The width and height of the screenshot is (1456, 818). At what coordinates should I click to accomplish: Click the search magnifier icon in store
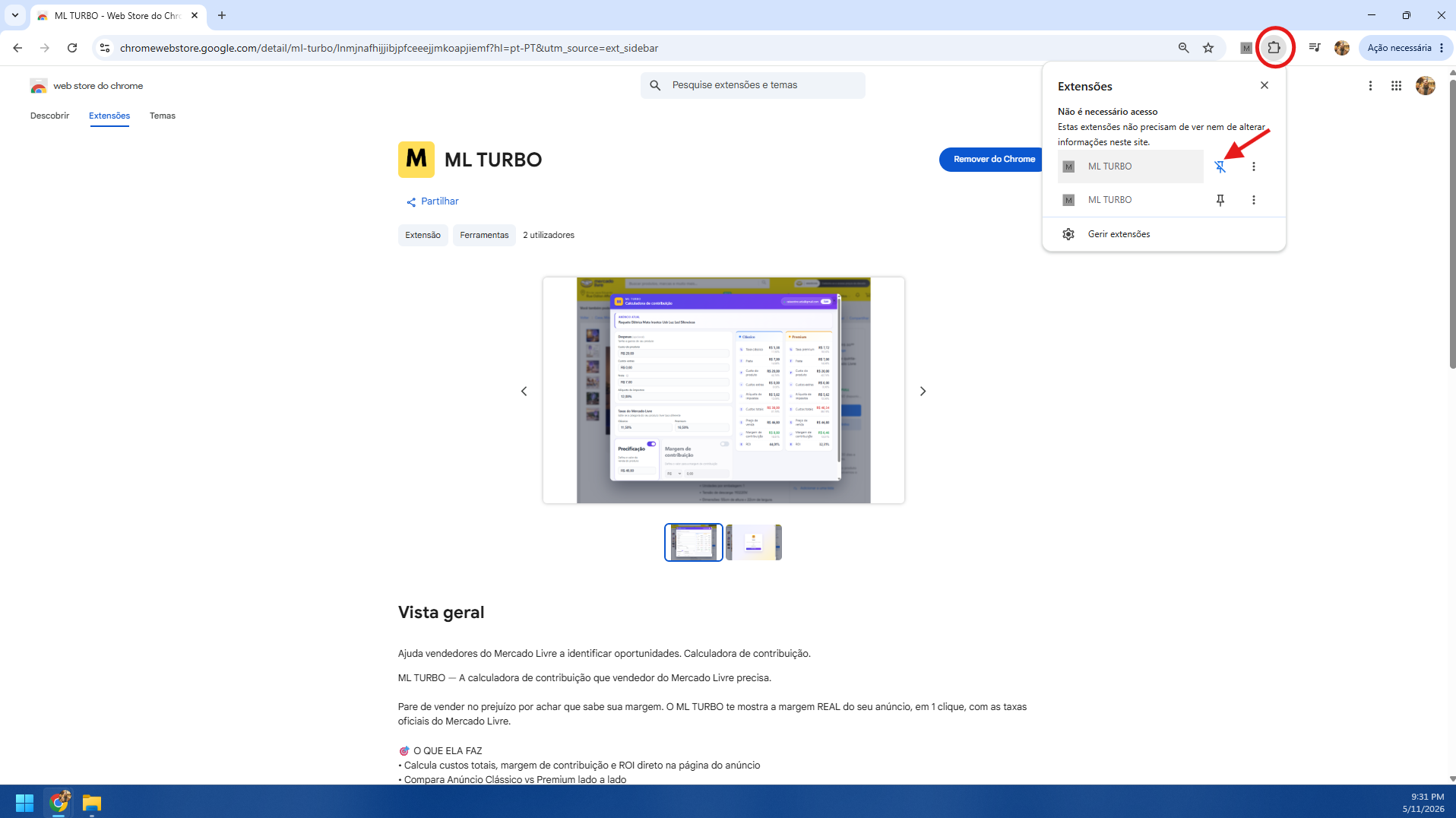coord(655,85)
